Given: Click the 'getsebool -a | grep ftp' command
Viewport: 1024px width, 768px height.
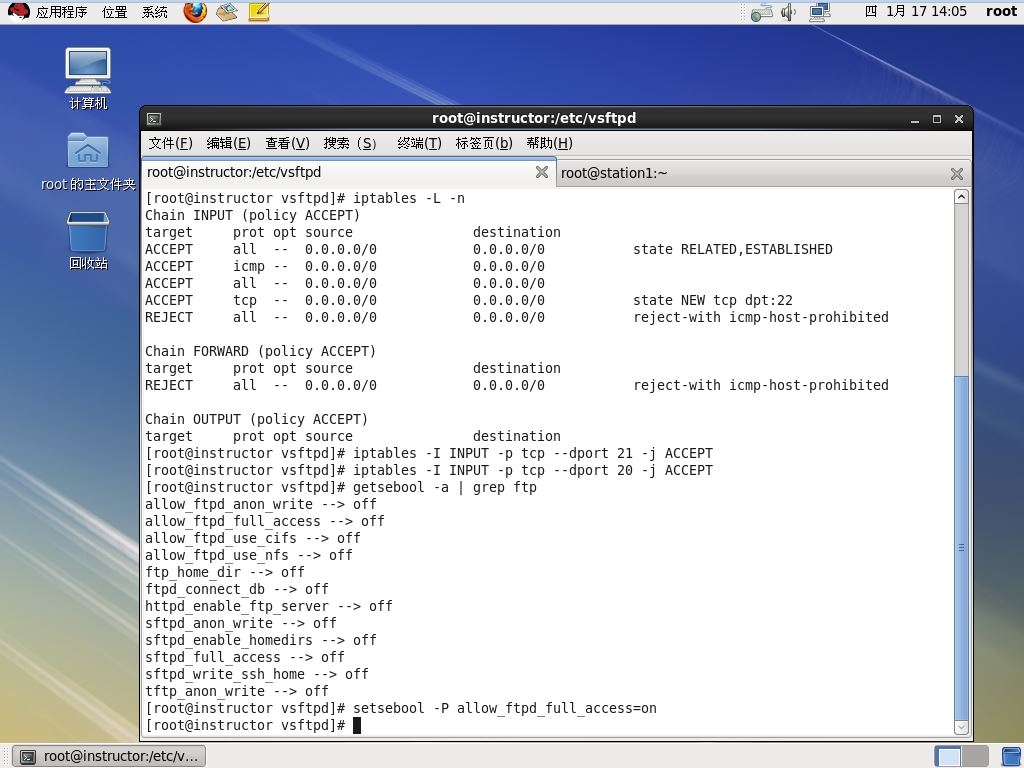Looking at the screenshot, I should (x=445, y=487).
